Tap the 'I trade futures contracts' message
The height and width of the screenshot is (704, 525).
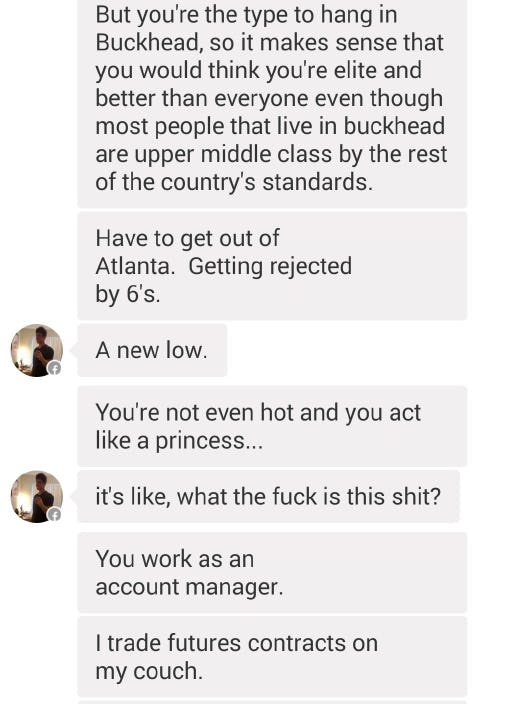click(x=272, y=657)
